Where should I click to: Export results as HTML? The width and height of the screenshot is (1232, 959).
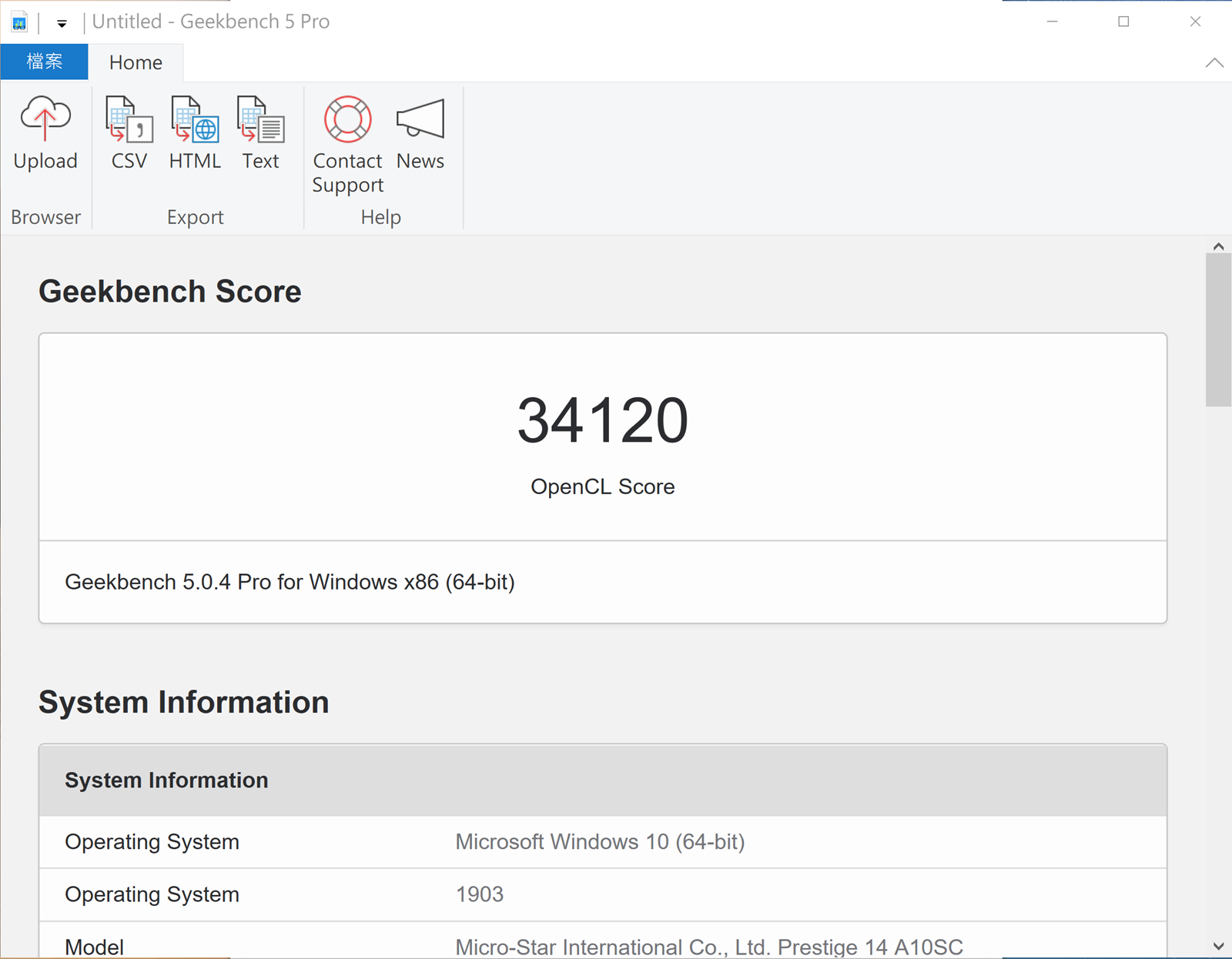point(195,132)
